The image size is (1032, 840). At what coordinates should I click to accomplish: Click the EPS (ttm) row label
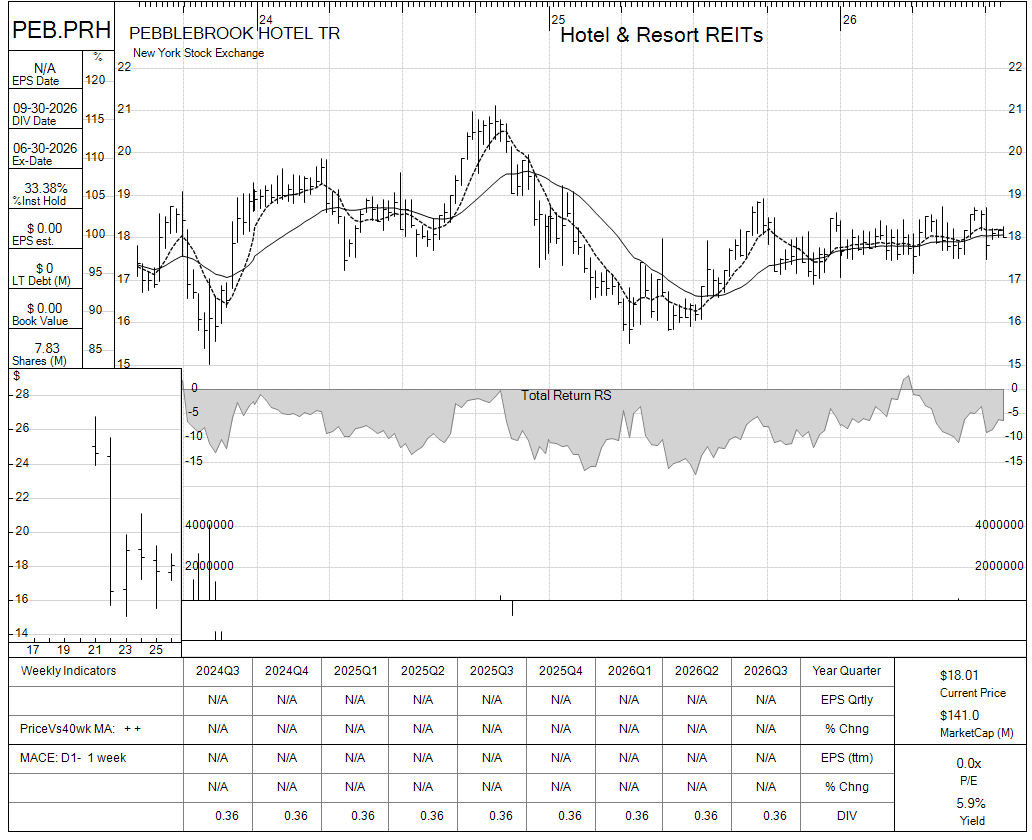pyautogui.click(x=846, y=758)
